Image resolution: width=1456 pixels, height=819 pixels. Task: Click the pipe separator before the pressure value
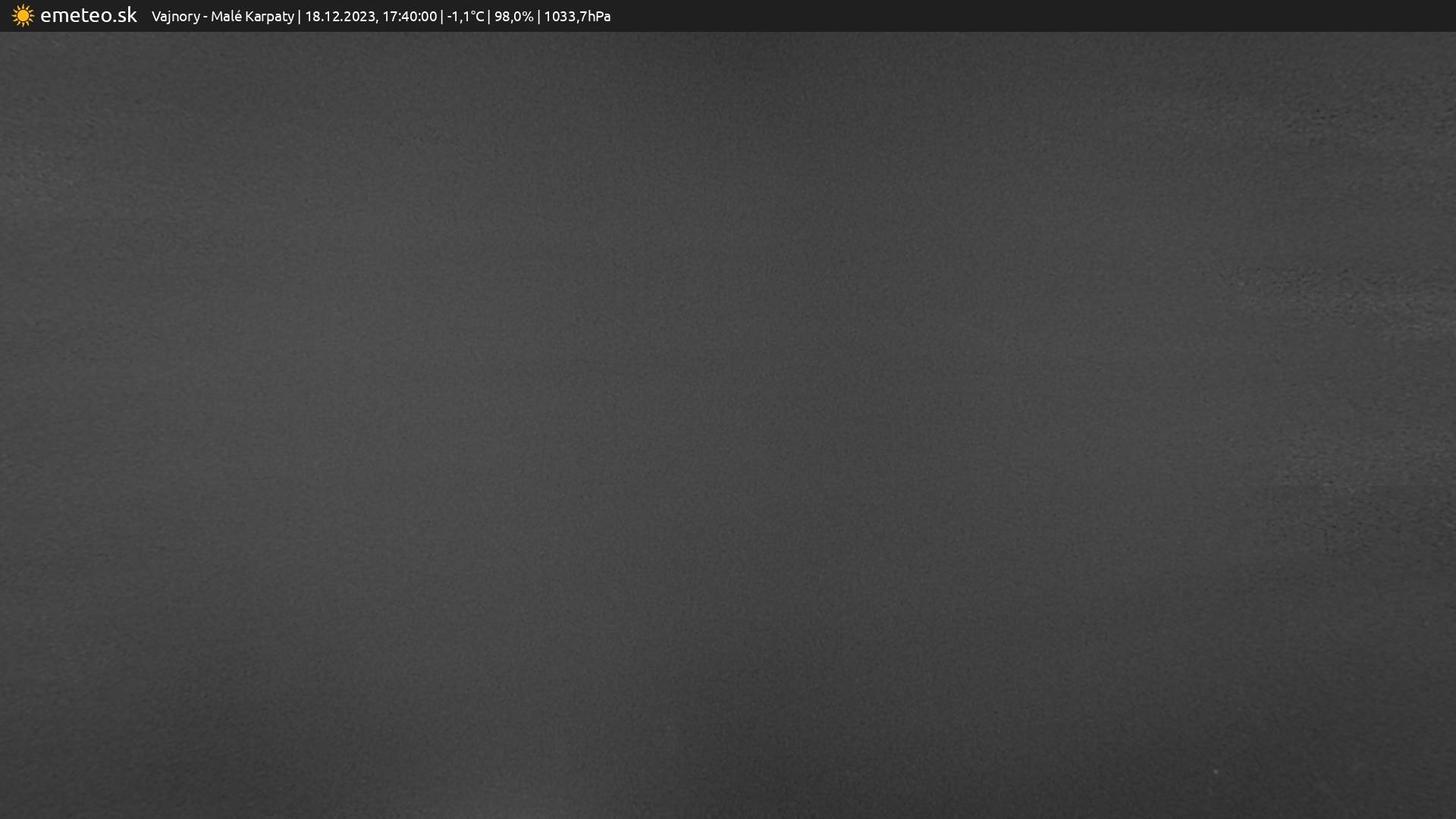point(539,16)
